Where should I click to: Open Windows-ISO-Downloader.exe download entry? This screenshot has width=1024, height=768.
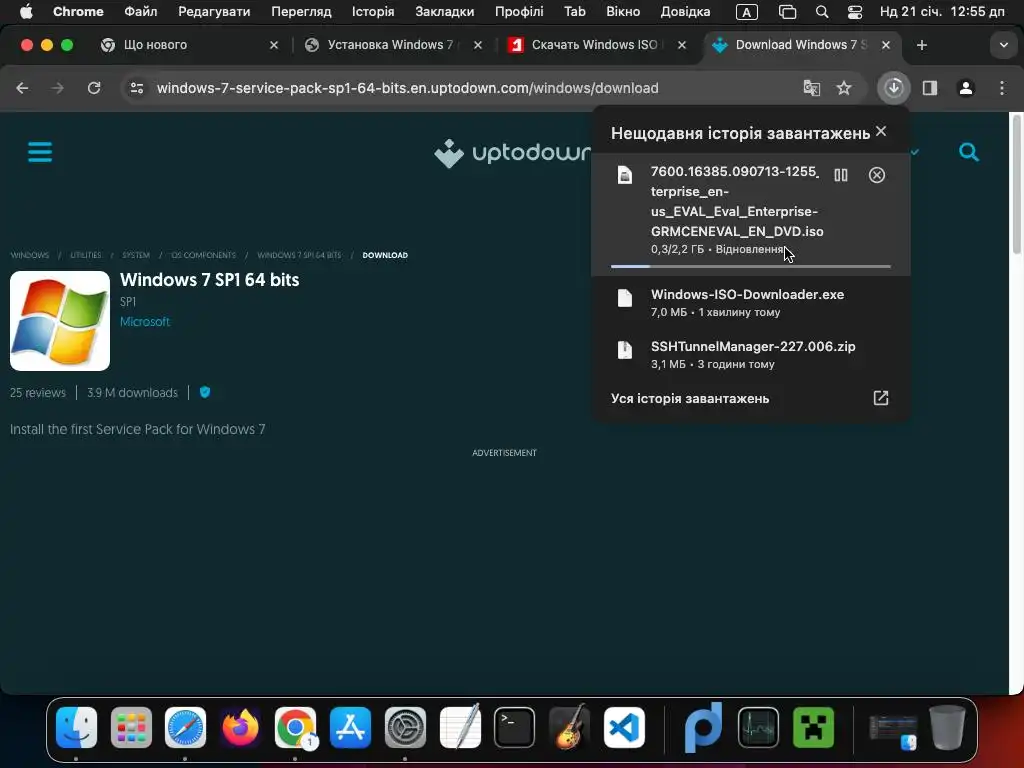750,302
